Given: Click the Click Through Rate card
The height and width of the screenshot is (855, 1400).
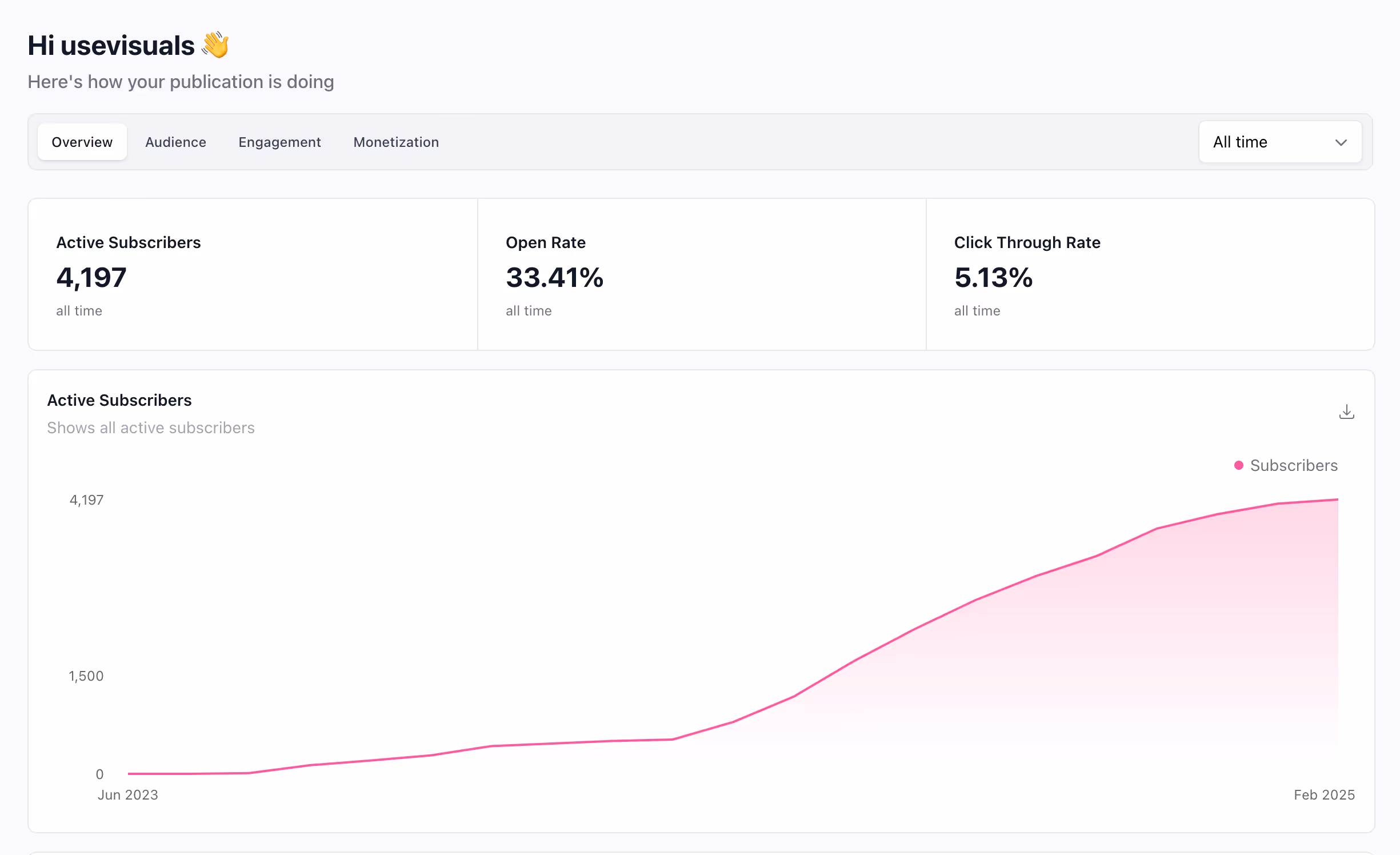Looking at the screenshot, I should (1150, 274).
